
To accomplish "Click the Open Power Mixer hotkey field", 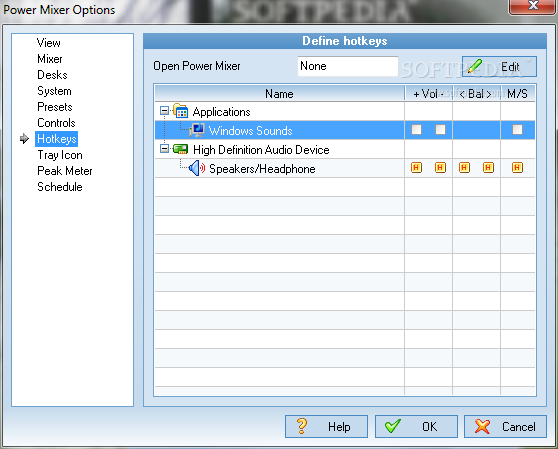I will click(x=348, y=66).
